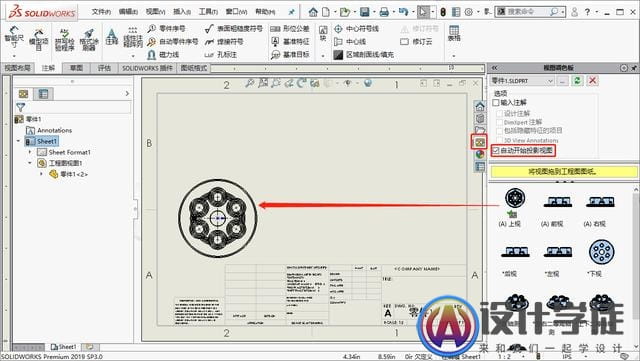Select the Sheet1 tab at the bottom
This screenshot has height=361, width=640.
click(64, 347)
